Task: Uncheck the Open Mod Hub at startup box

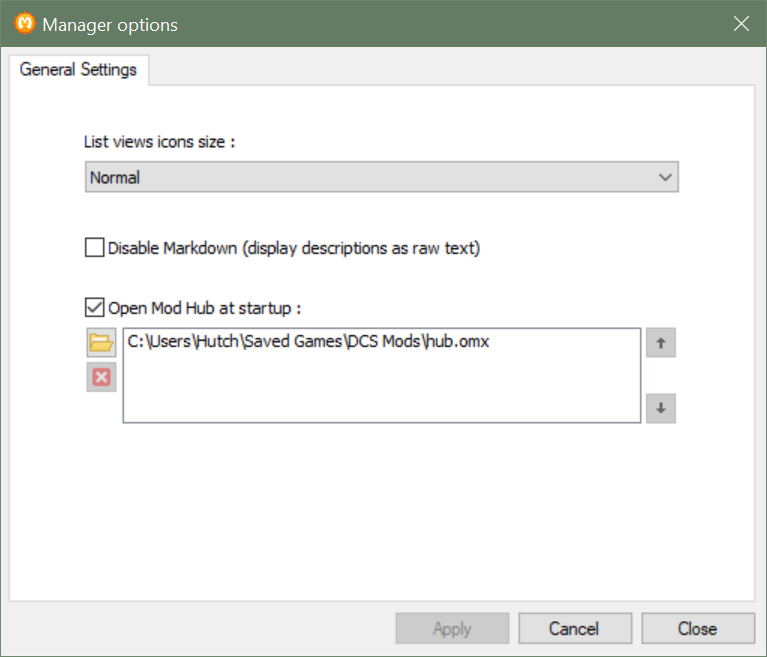Action: 94,308
